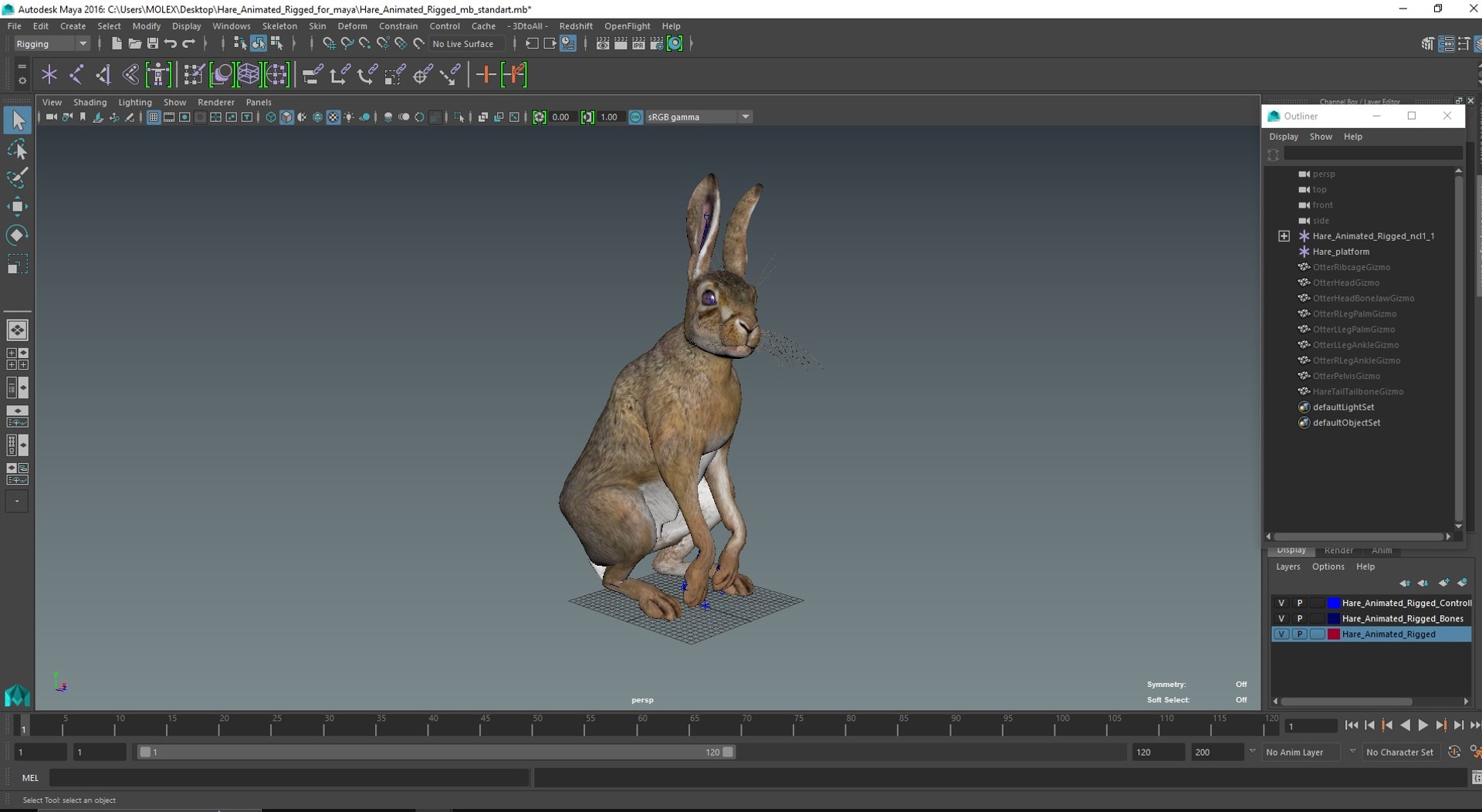Toggle visibility of Hare_Animated_Rigged_Bones layer
Viewport: 1482px width, 812px height.
[x=1281, y=618]
